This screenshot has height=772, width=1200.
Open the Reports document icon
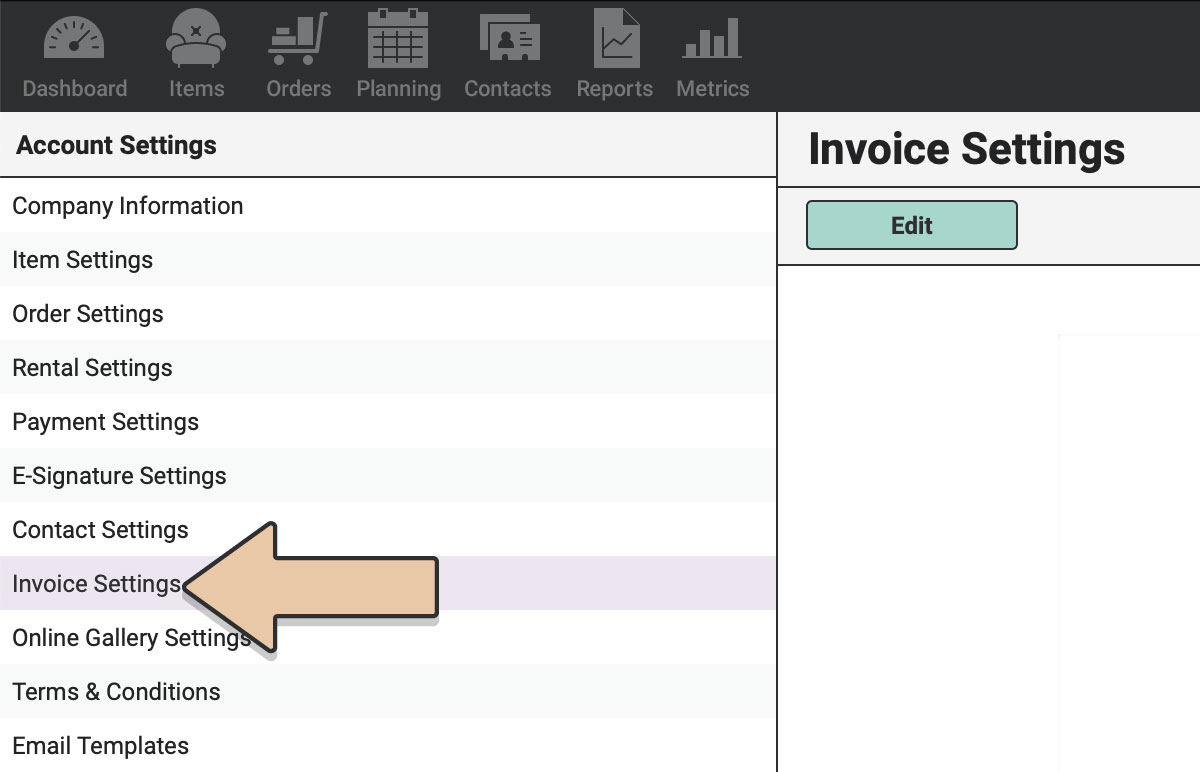(x=616, y=38)
